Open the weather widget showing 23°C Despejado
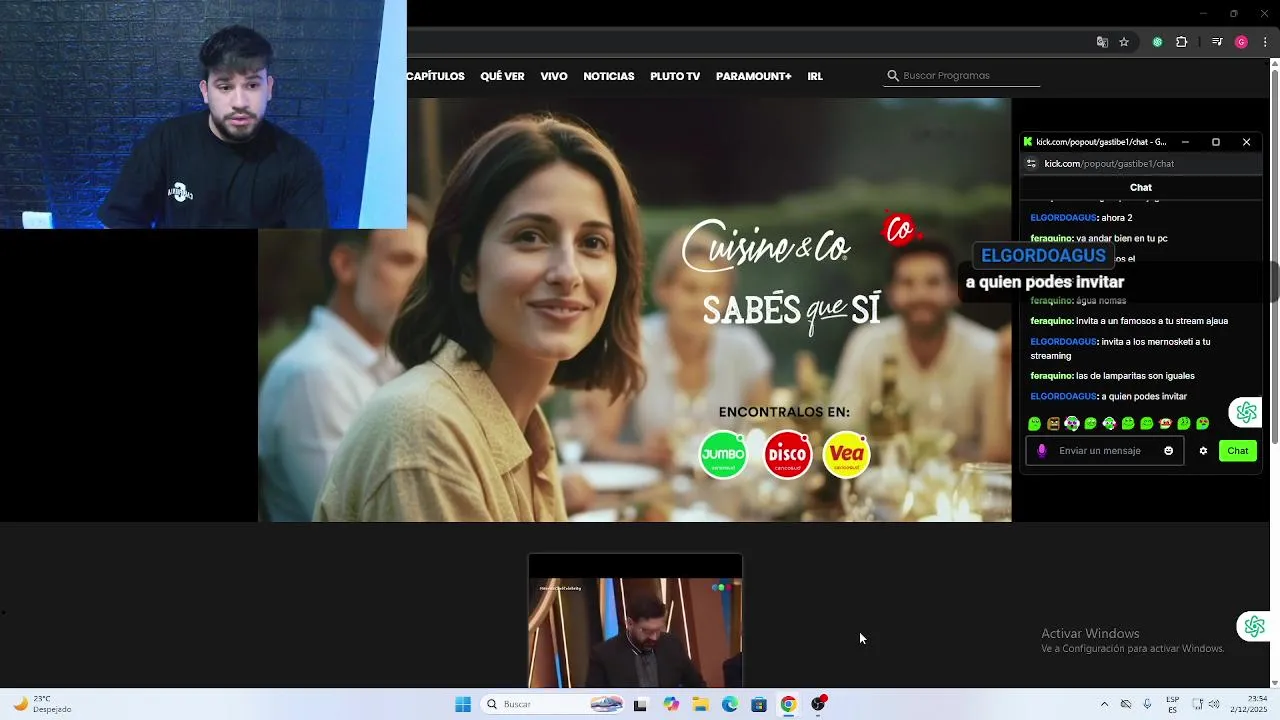This screenshot has width=1280, height=720. 43,704
